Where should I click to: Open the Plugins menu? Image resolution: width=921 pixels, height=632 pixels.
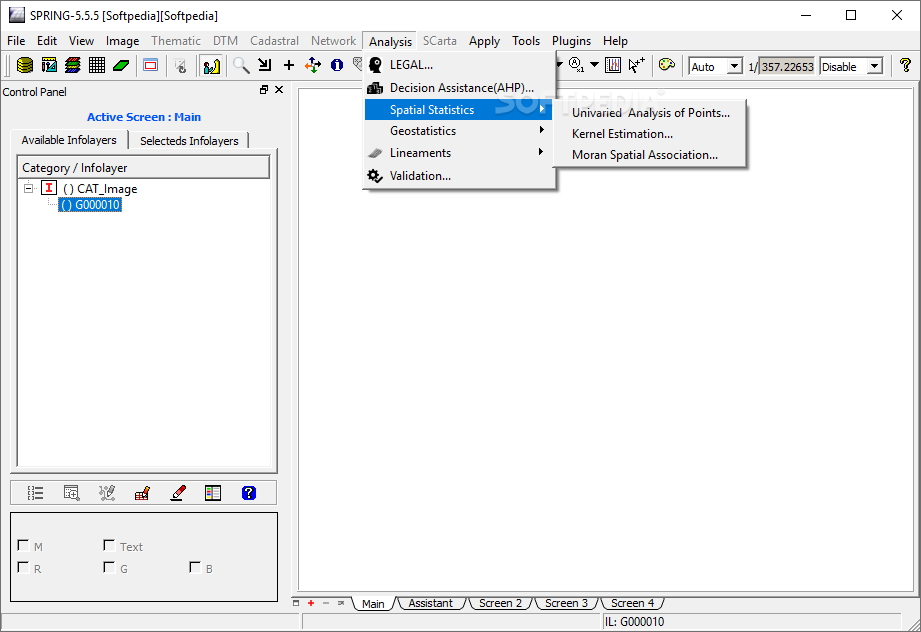coord(571,41)
